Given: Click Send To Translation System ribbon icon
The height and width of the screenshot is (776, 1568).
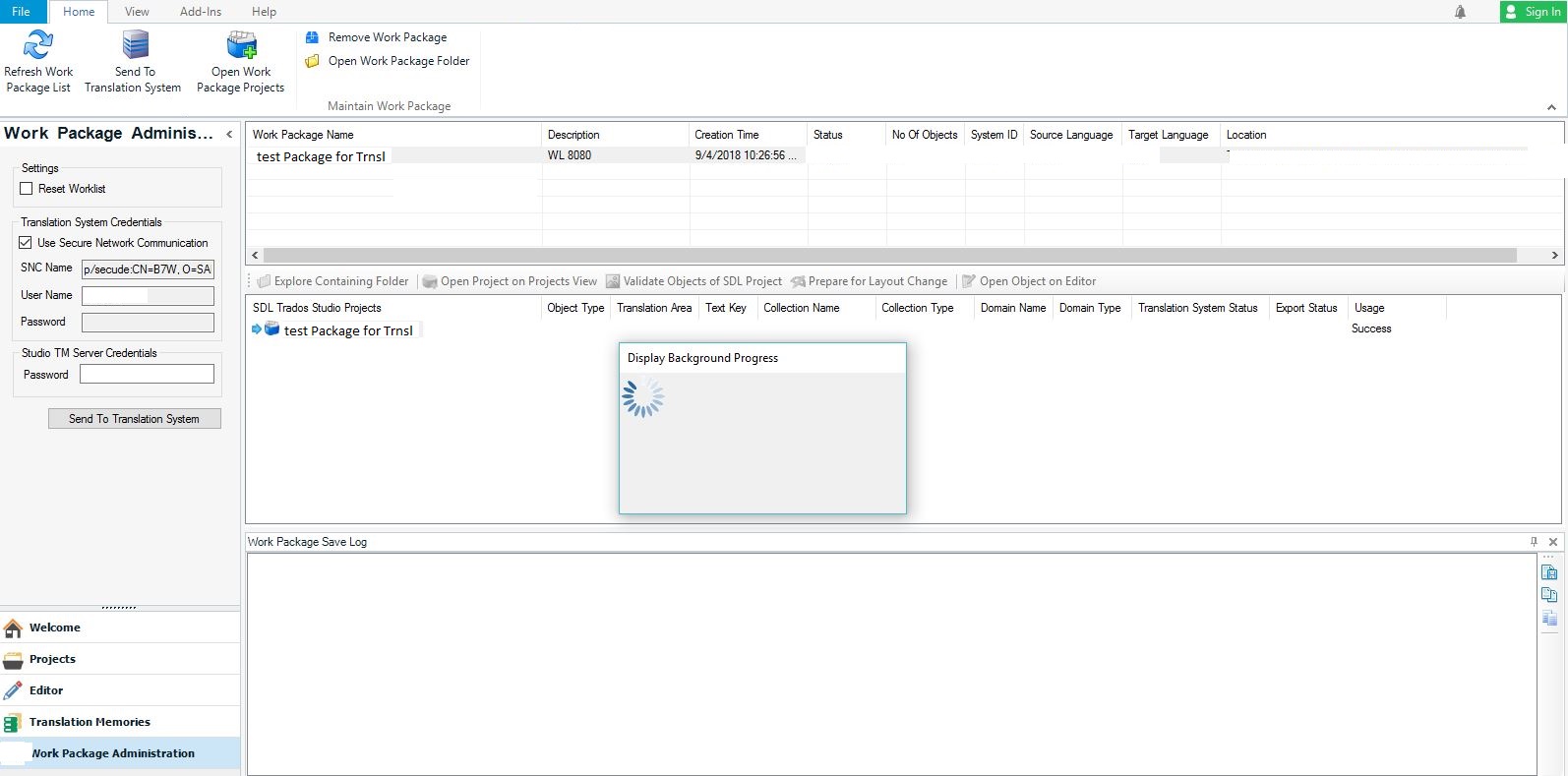Looking at the screenshot, I should (x=135, y=46).
